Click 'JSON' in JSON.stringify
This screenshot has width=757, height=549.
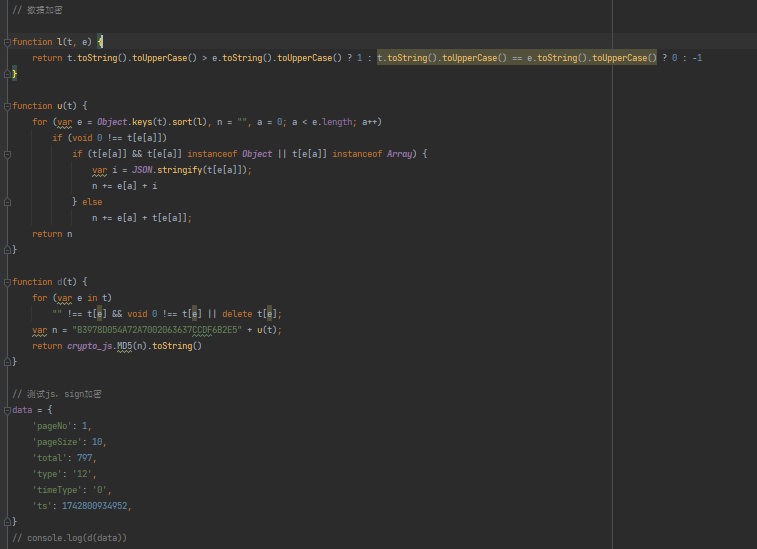pyautogui.click(x=142, y=170)
